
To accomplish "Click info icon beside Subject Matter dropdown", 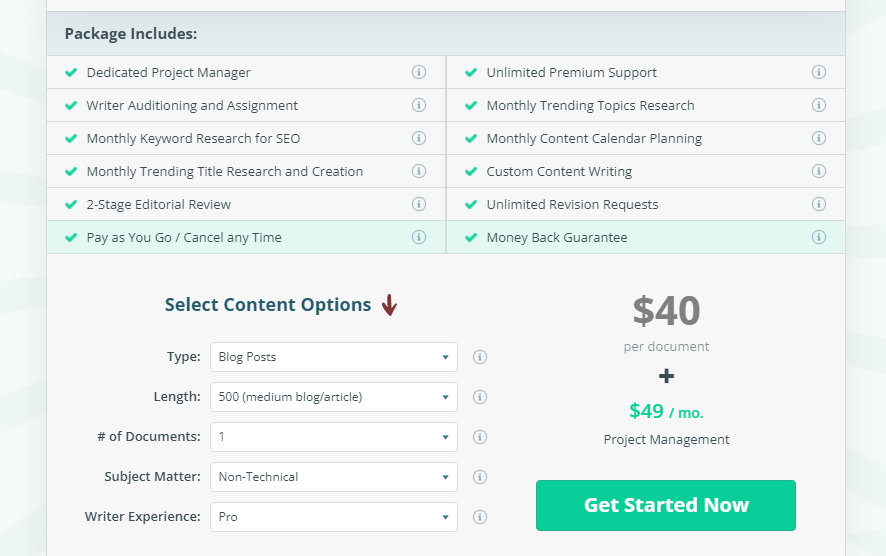I will pyautogui.click(x=480, y=477).
